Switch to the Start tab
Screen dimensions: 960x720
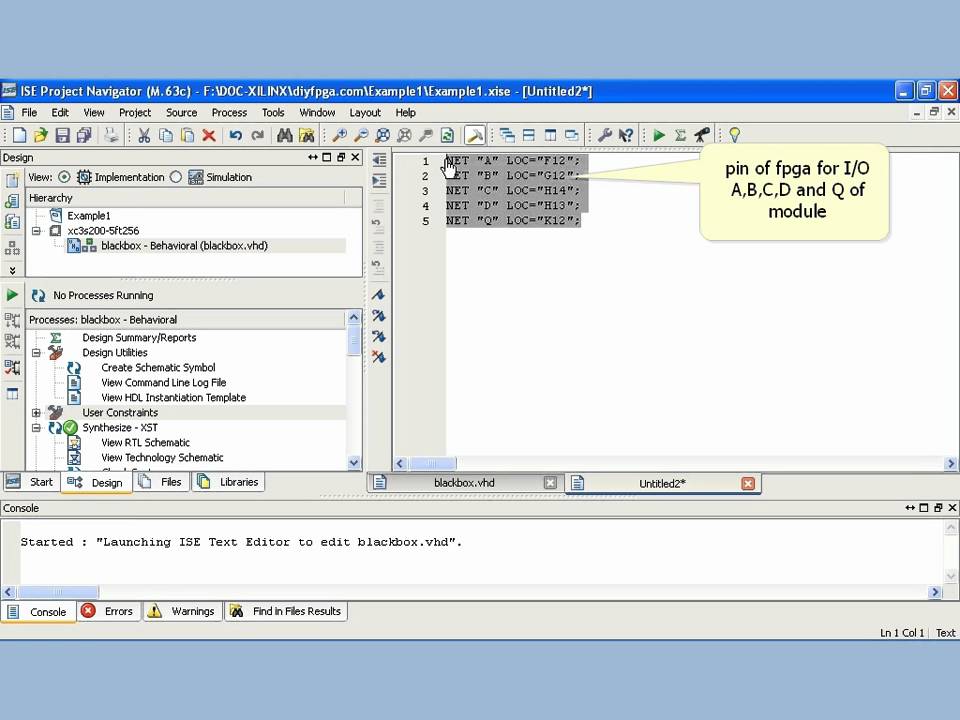(31, 482)
